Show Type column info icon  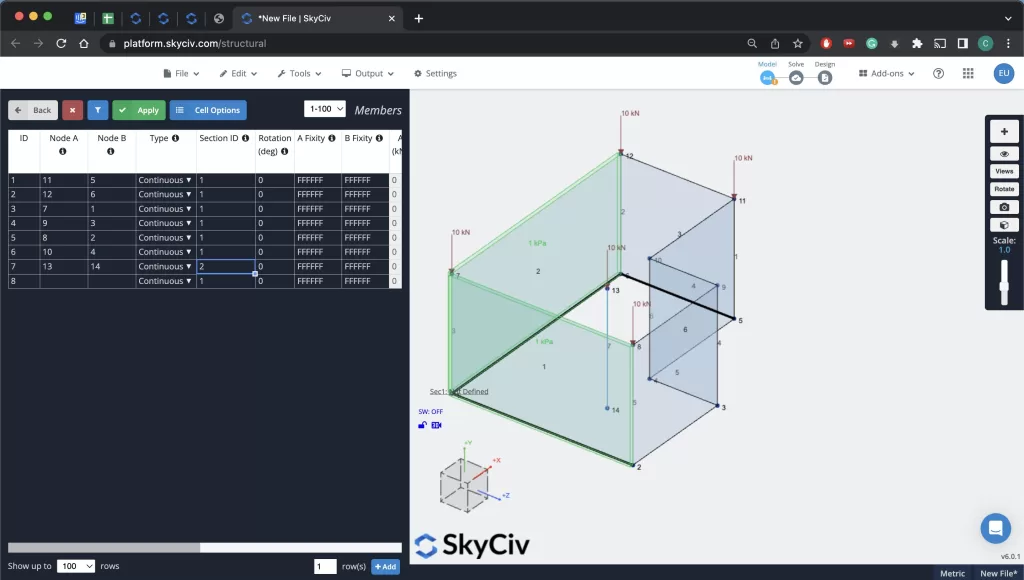(175, 138)
